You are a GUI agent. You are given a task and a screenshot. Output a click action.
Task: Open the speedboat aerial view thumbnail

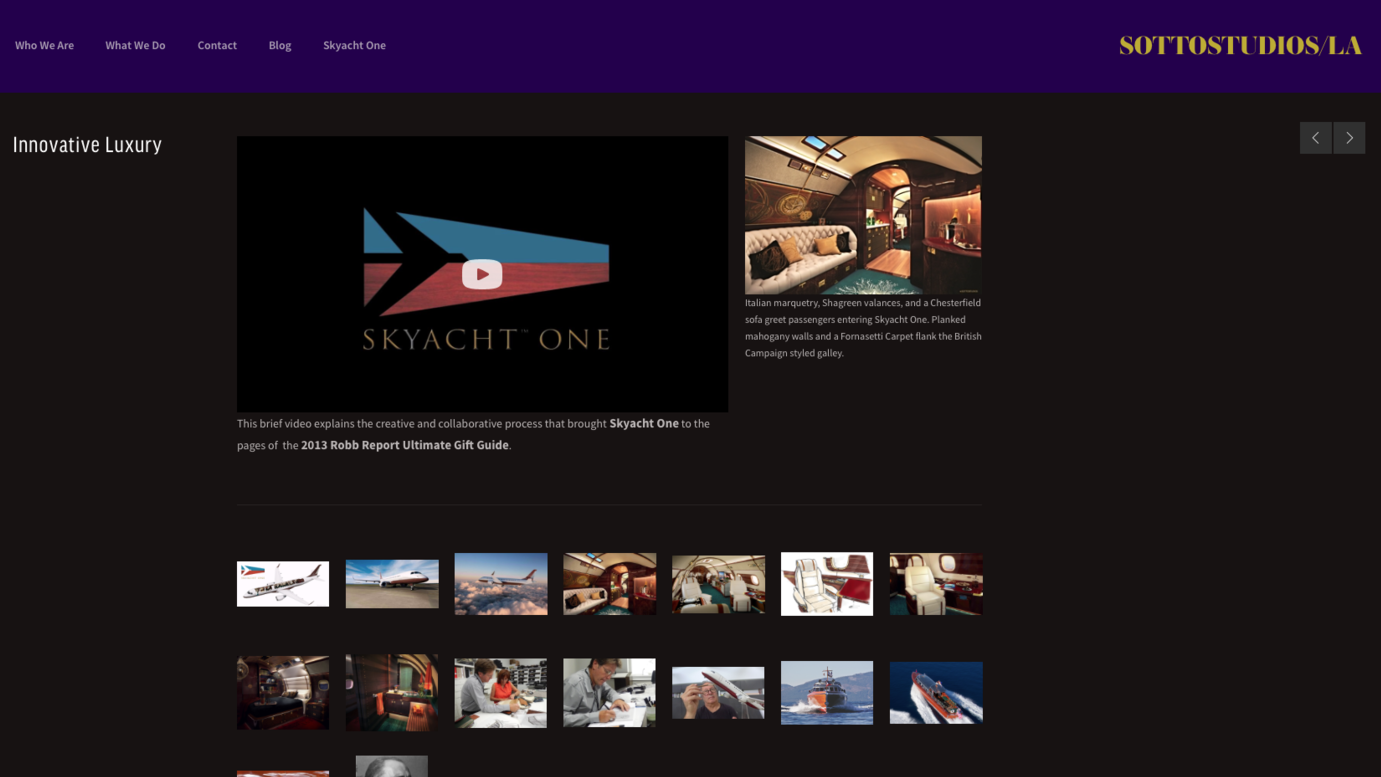(936, 692)
